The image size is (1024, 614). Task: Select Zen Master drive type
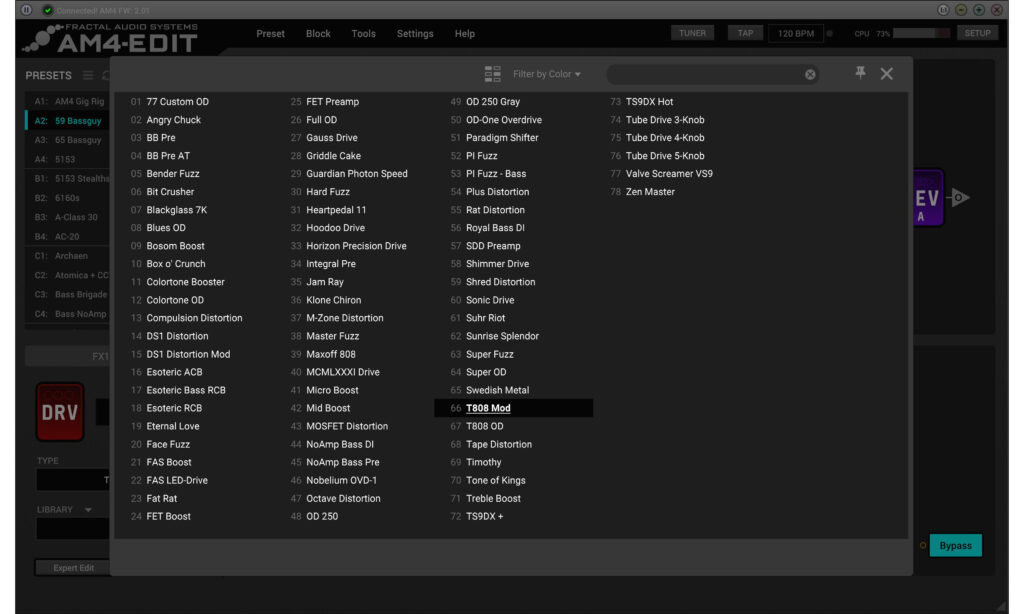click(x=650, y=192)
